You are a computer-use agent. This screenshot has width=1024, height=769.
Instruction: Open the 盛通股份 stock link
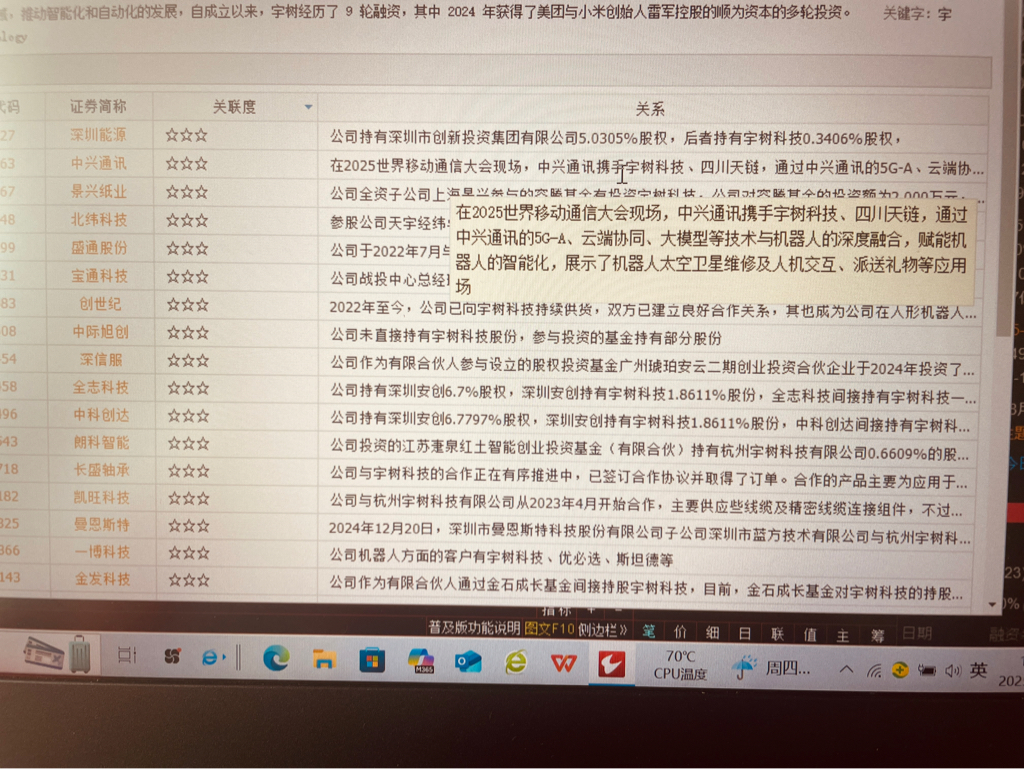click(99, 247)
